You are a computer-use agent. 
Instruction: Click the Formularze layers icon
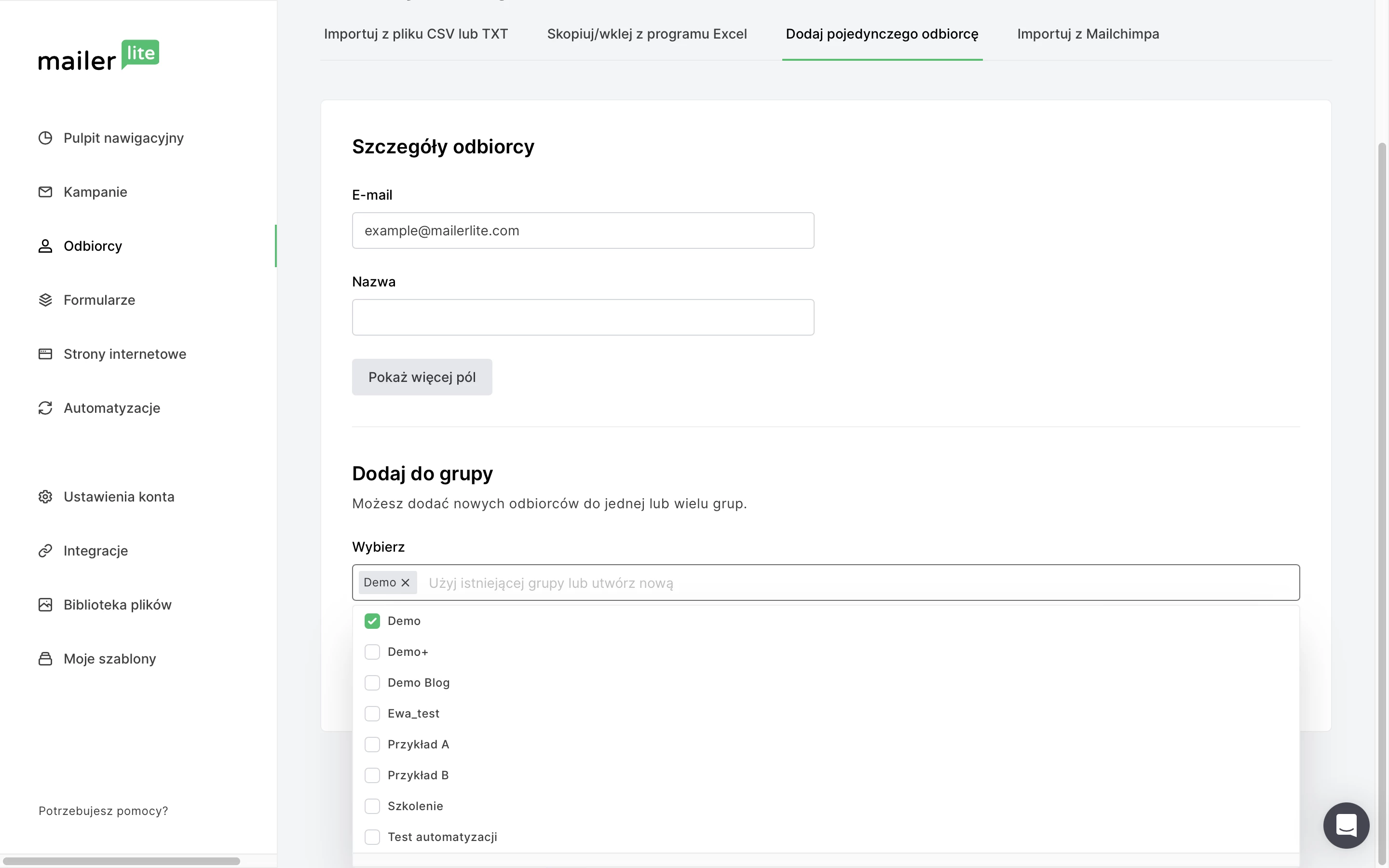45,299
